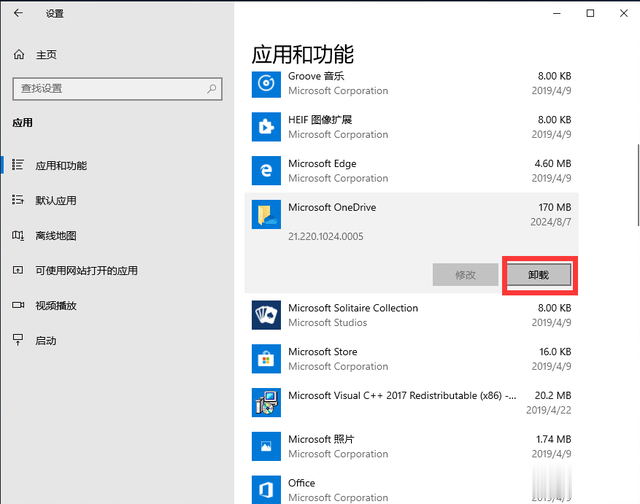
Task: Click the 2024/8/7 install date
Action: pyautogui.click(x=551, y=222)
